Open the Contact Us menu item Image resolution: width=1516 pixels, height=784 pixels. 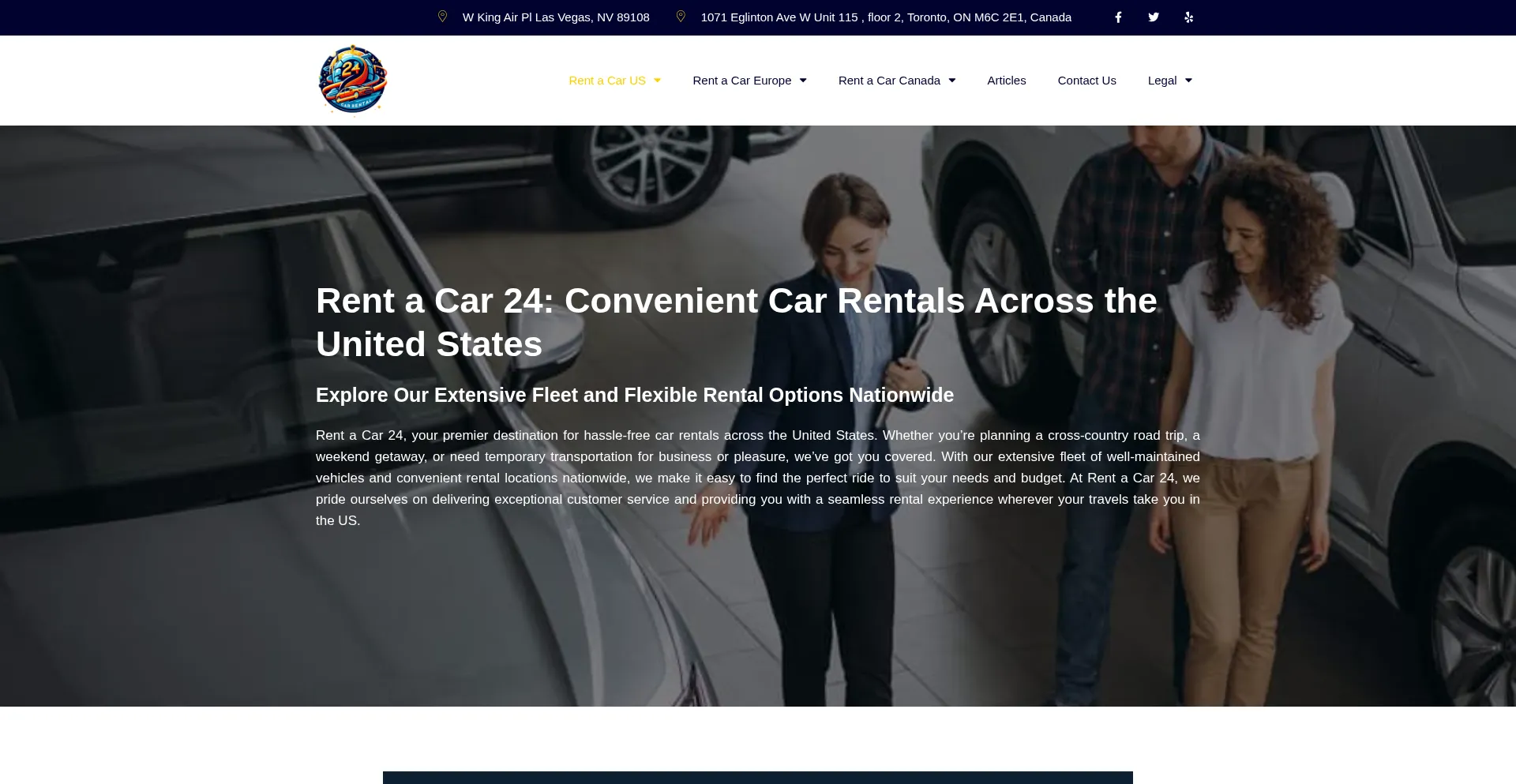pyautogui.click(x=1087, y=81)
